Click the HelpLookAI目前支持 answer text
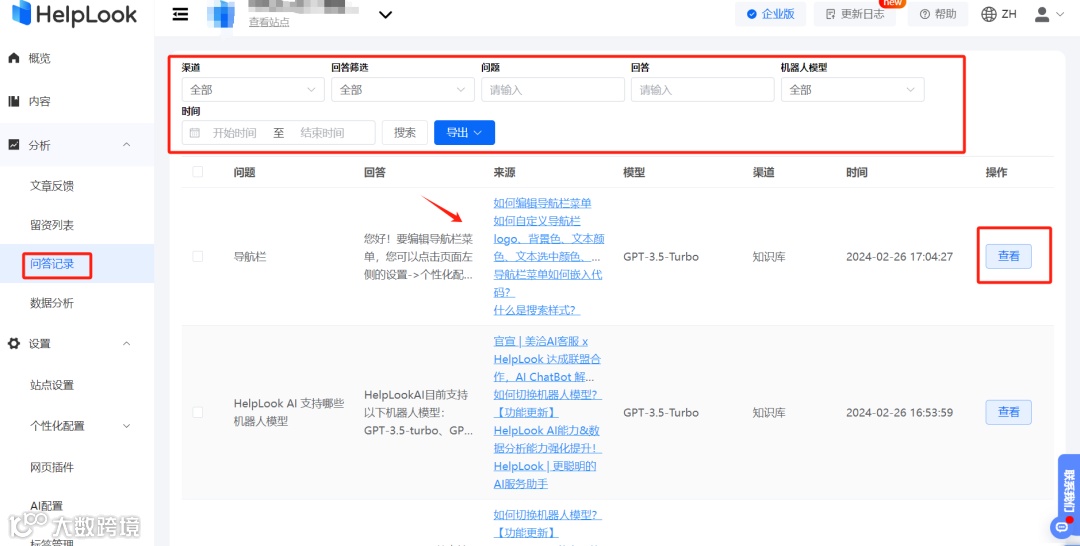Screen dimensions: 1080x546 419,412
